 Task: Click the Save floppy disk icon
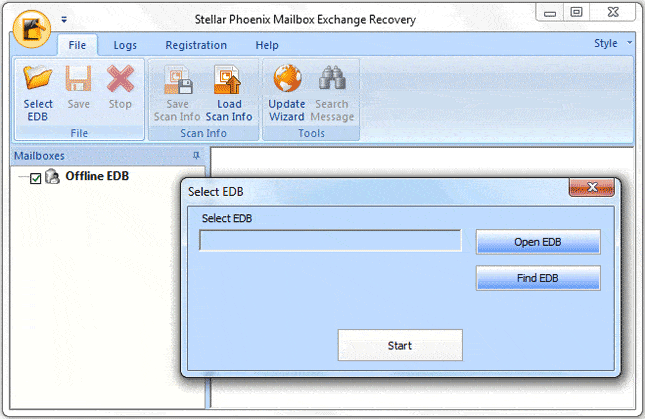click(78, 78)
